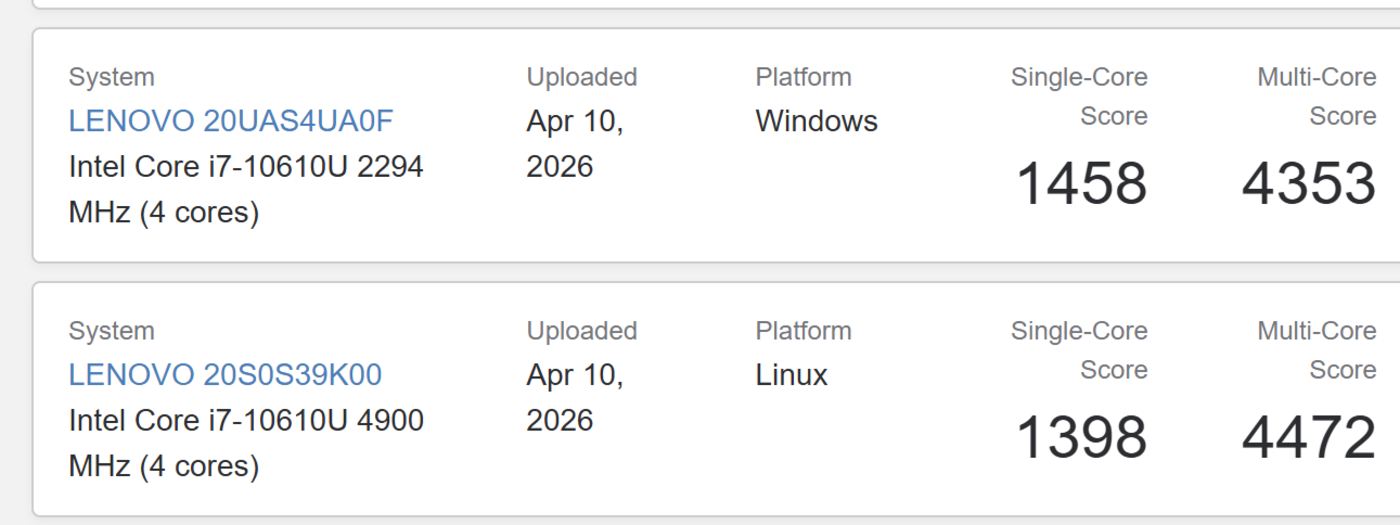Click the Platform label above Windows
This screenshot has width=1400, height=525.
point(804,77)
